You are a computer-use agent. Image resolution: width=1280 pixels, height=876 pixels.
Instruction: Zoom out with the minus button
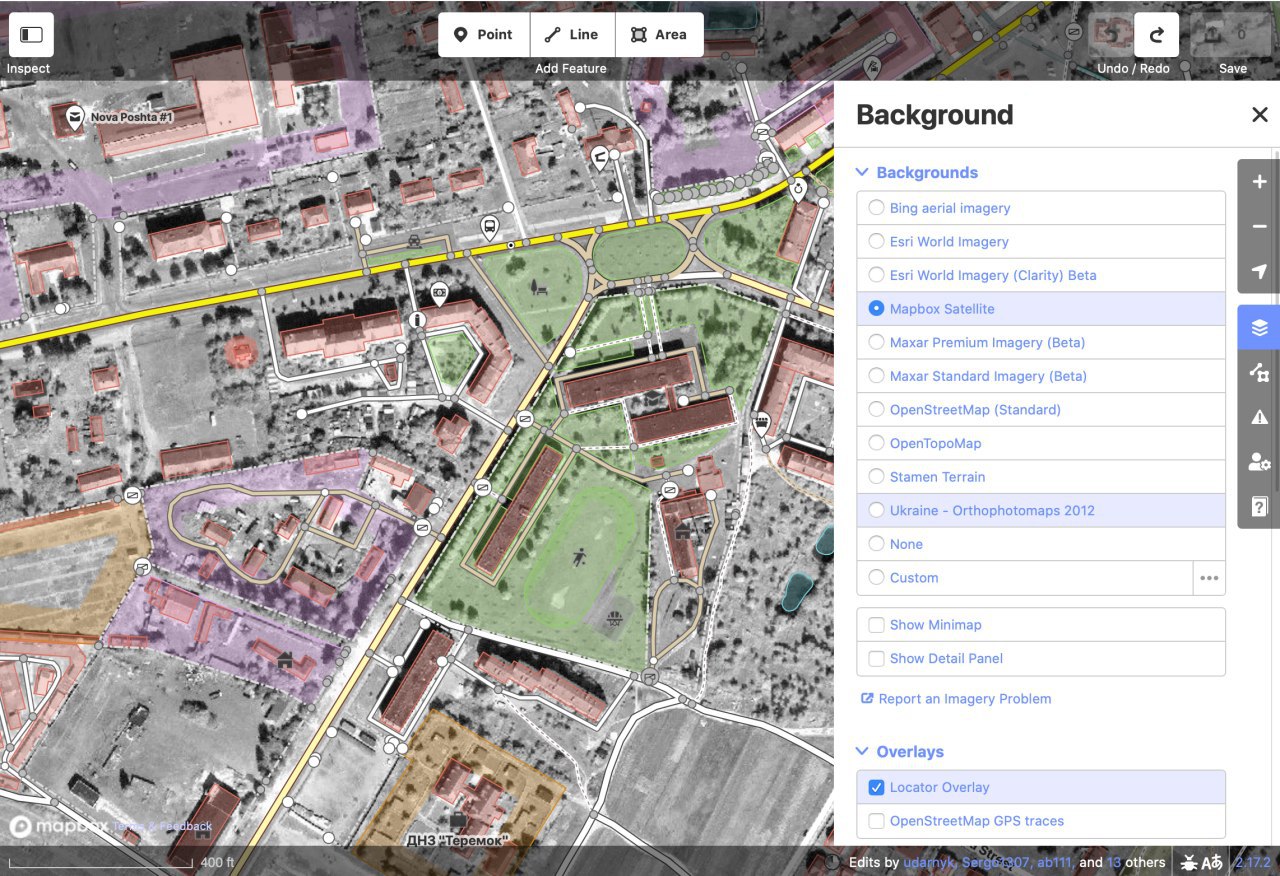pyautogui.click(x=1259, y=227)
